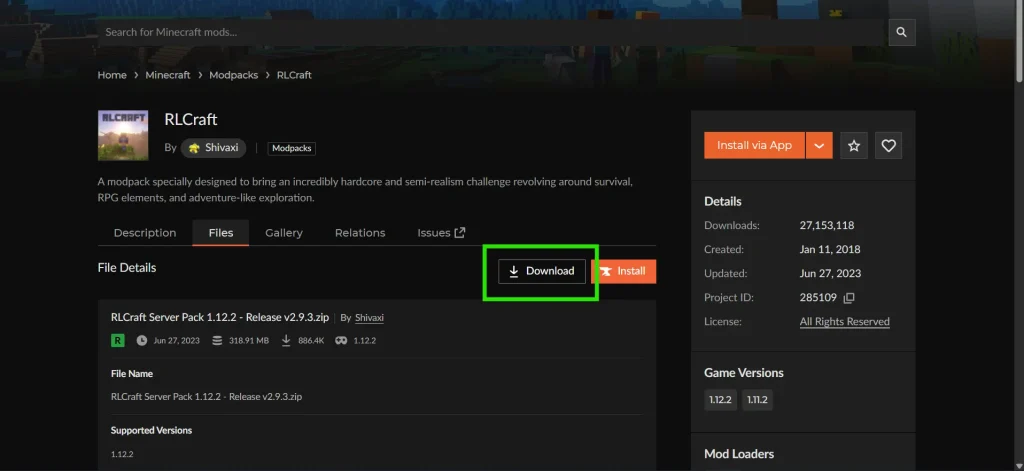Open the All Rights Reserved license link
This screenshot has width=1024, height=471.
tap(844, 322)
